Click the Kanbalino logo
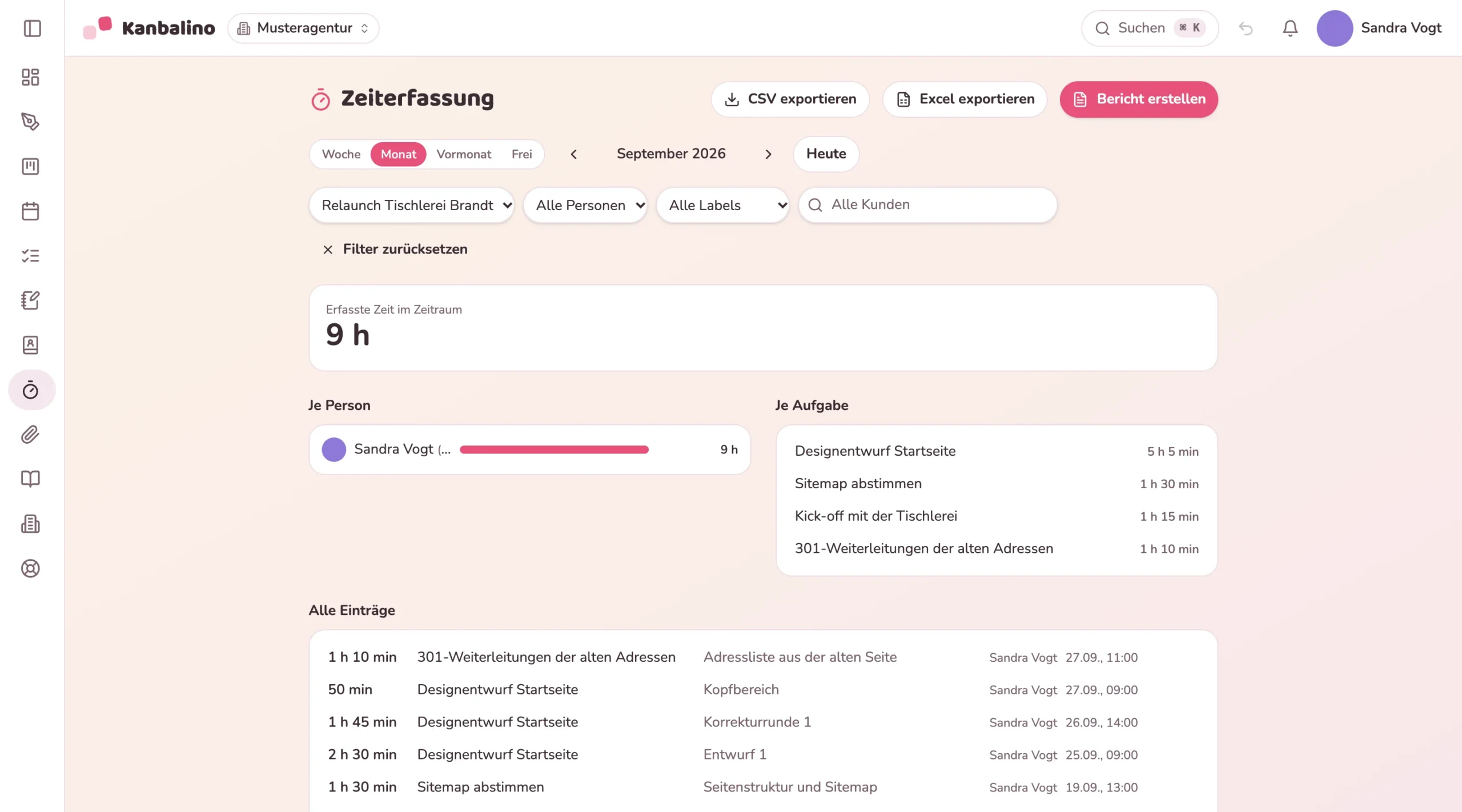Screen dimensions: 1462x812 tap(149, 28)
